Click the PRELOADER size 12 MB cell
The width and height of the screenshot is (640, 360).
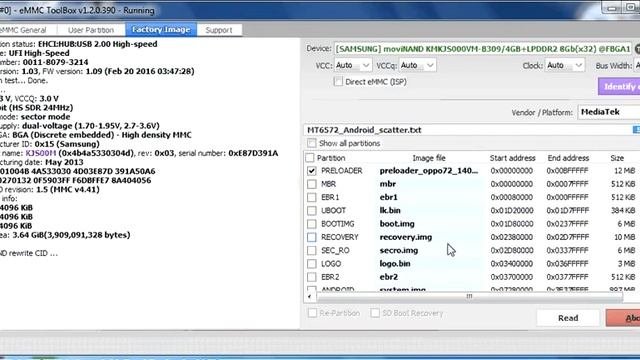coord(624,171)
